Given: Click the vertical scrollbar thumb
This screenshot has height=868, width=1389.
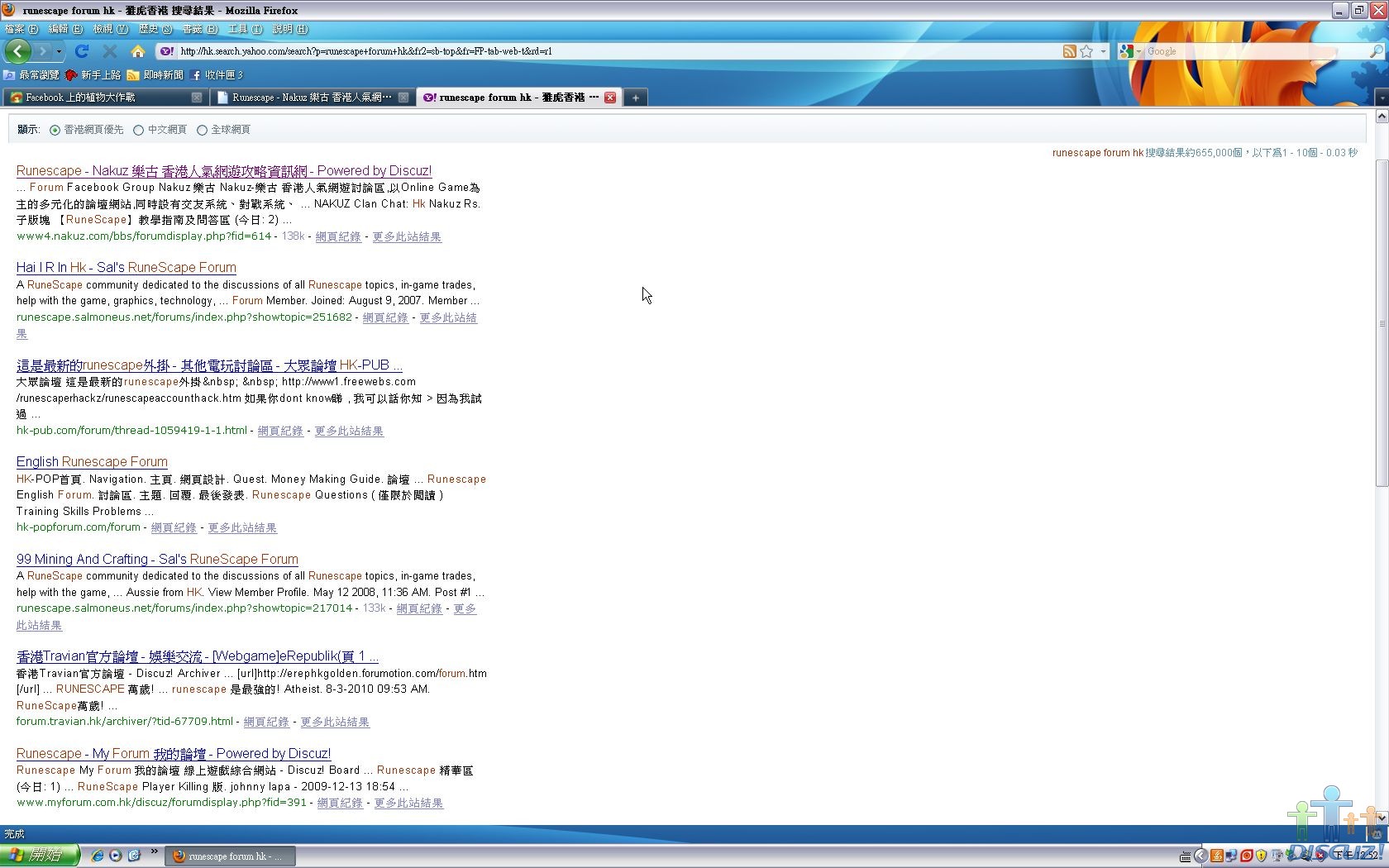Looking at the screenshot, I should pos(1382,324).
